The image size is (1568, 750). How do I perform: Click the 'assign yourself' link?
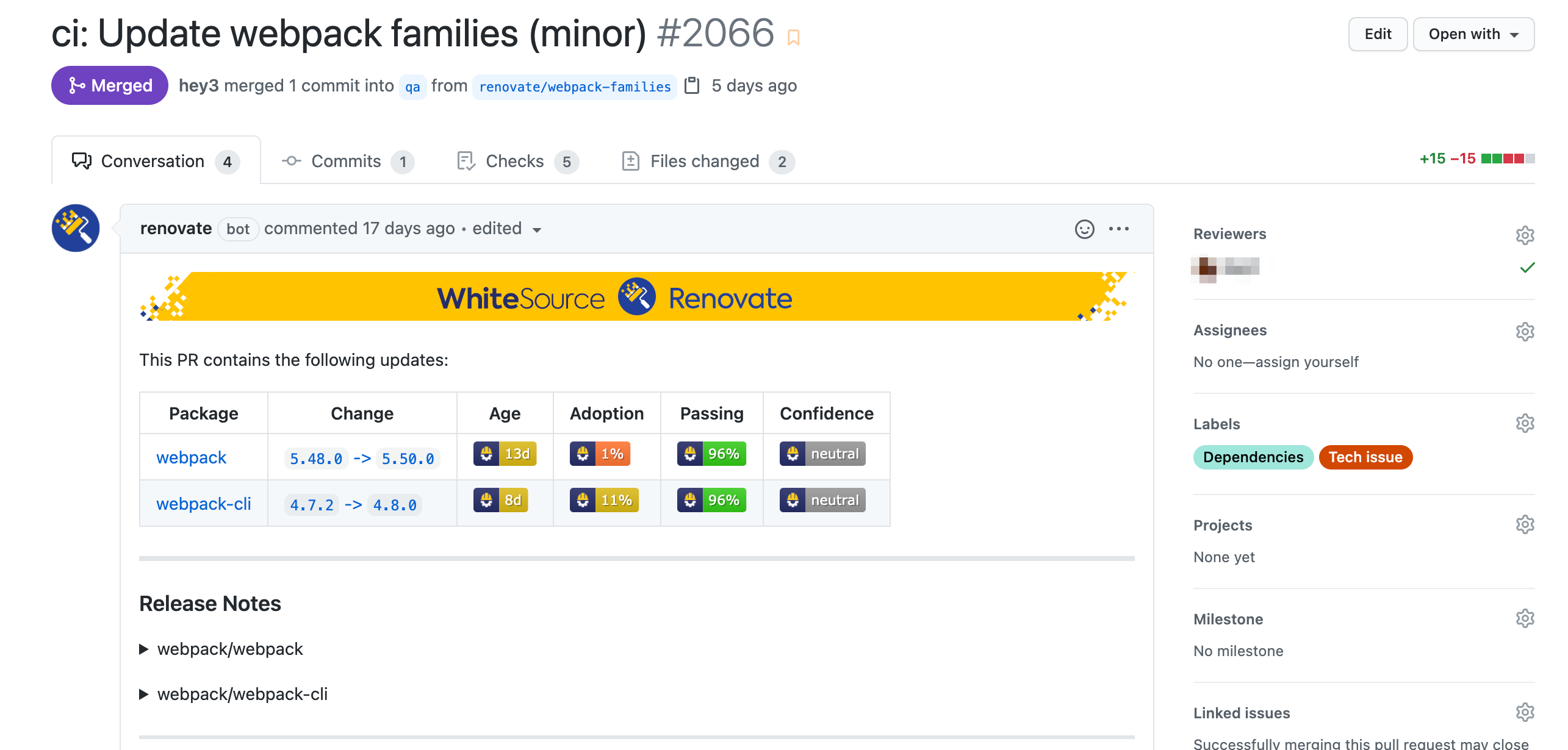(x=1306, y=362)
